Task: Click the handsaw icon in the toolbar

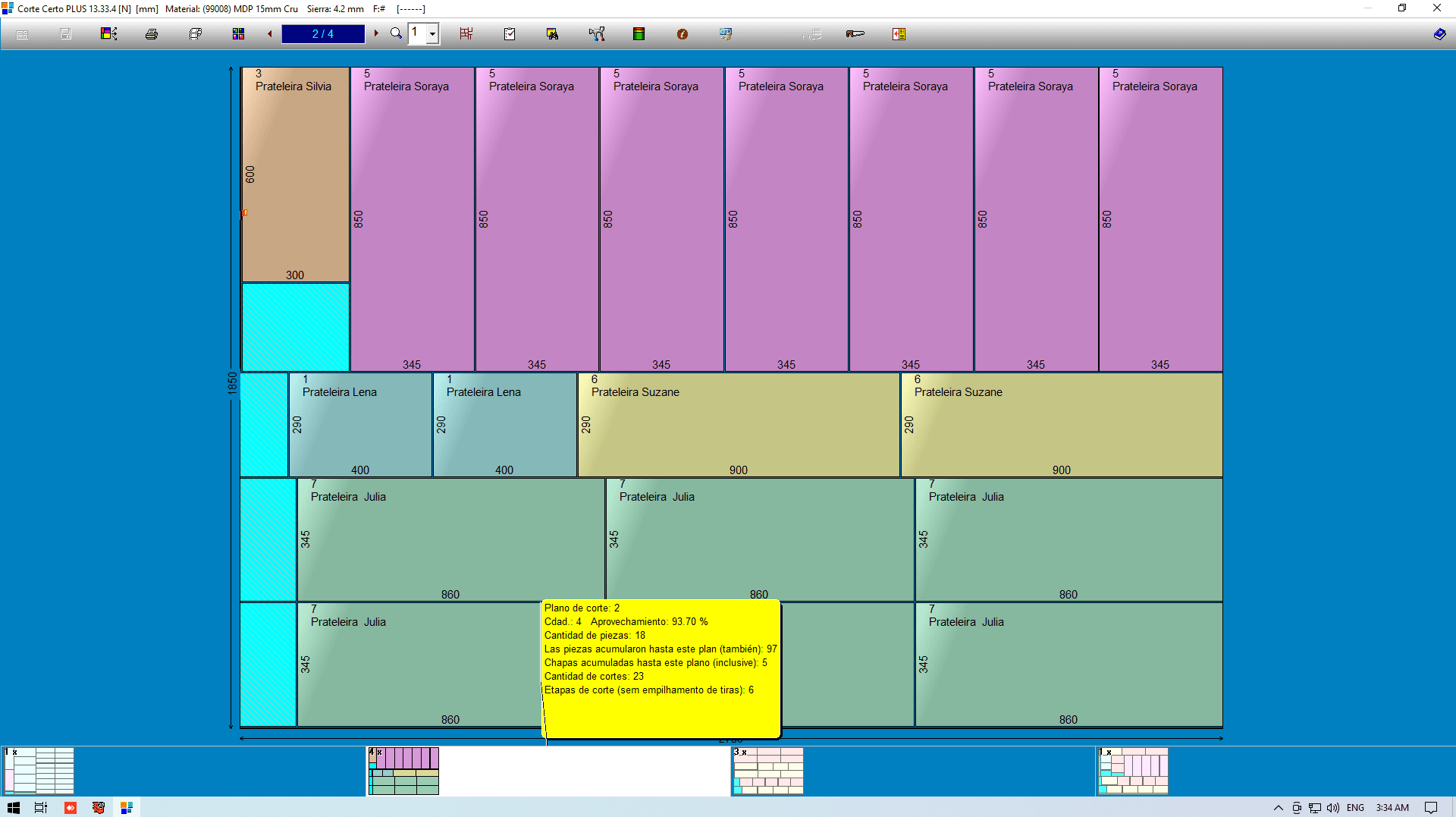Action: (x=855, y=34)
